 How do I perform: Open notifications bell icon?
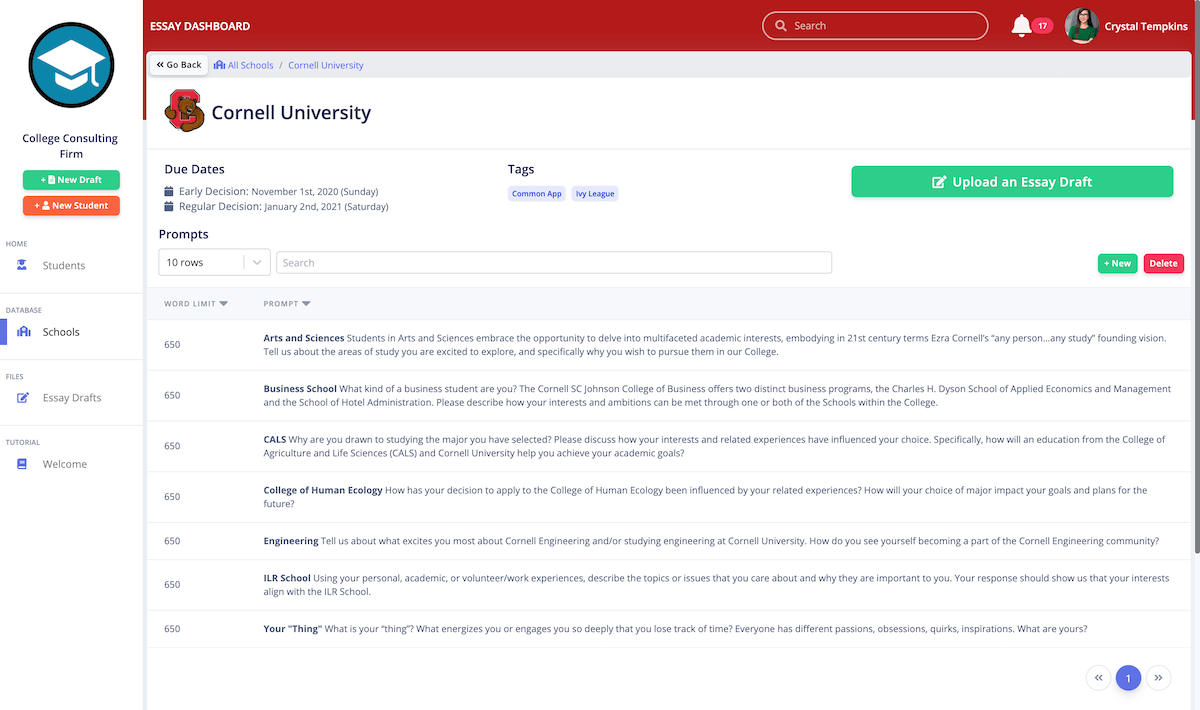click(x=1021, y=25)
